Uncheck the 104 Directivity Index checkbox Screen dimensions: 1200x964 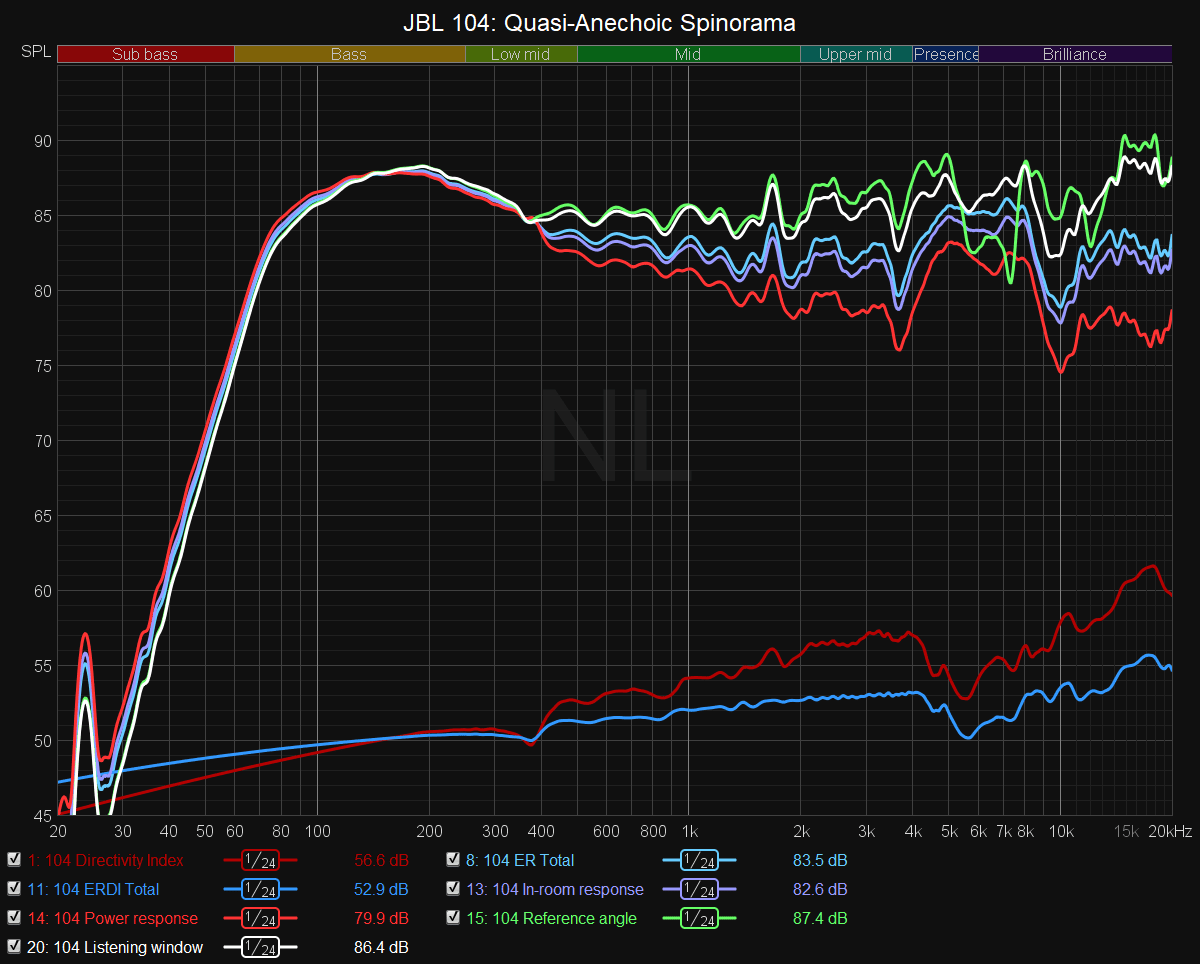pos(14,860)
